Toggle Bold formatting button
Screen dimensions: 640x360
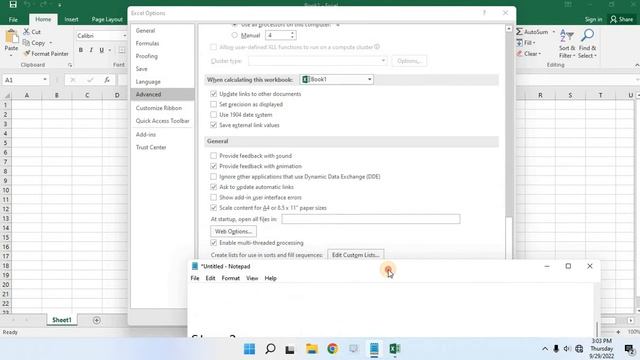click(81, 50)
